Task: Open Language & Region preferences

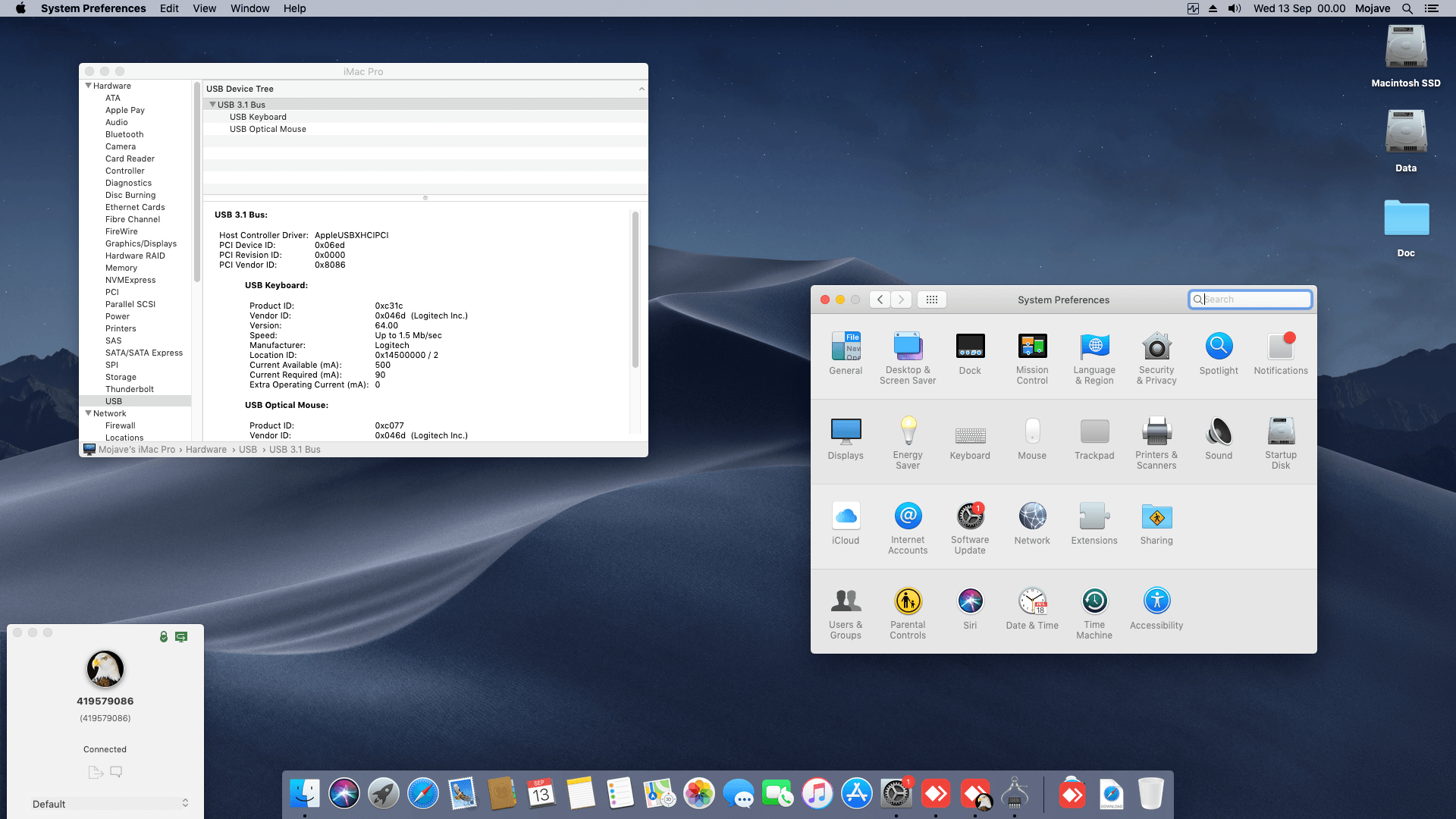Action: (1094, 358)
